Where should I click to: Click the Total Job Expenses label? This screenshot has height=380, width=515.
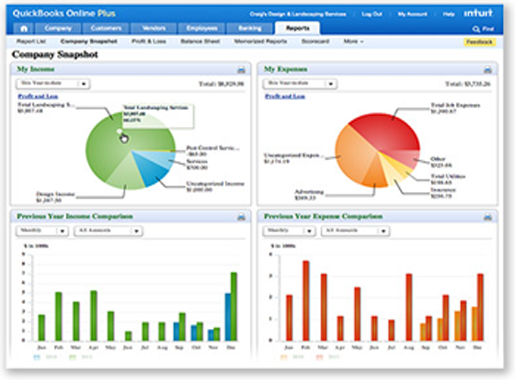(455, 108)
